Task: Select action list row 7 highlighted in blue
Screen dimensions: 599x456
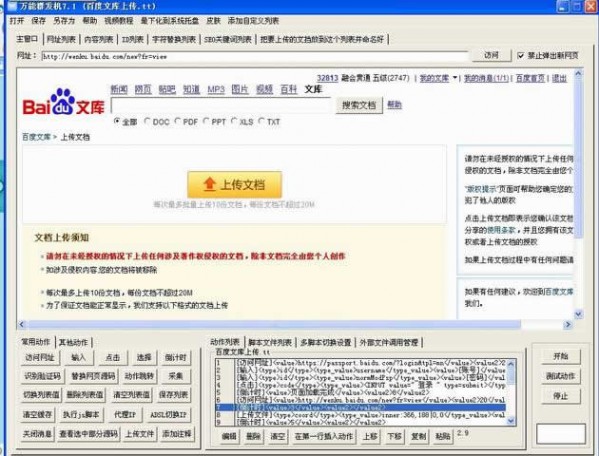Action: pyautogui.click(x=361, y=407)
